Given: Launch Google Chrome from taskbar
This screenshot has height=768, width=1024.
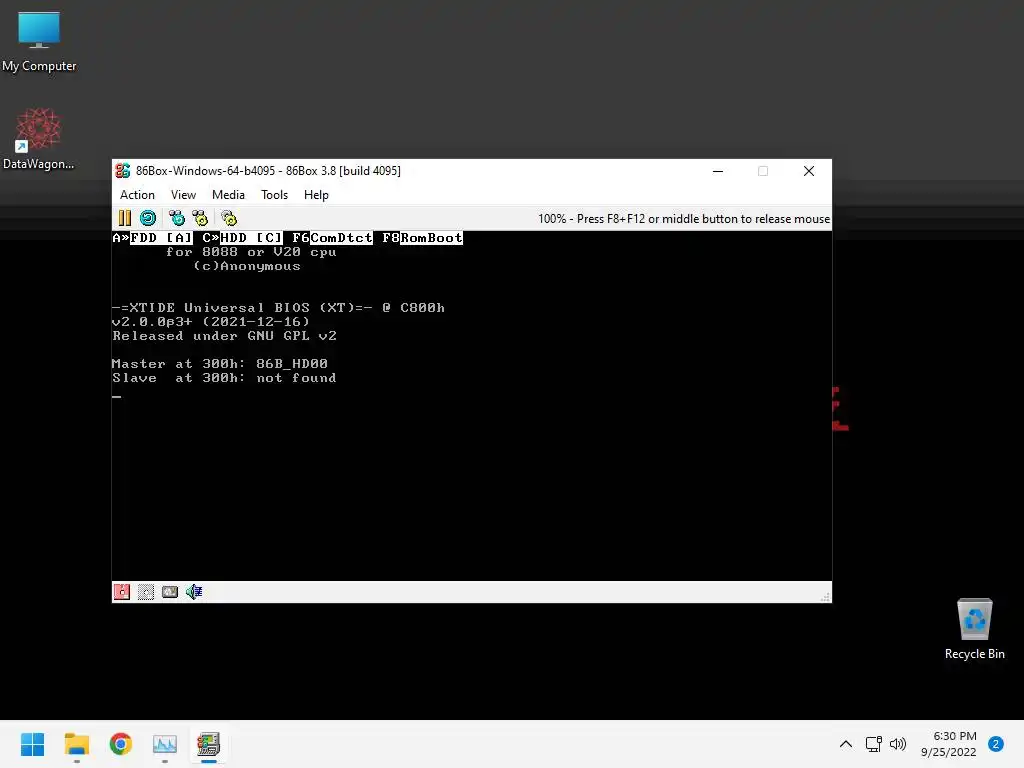Looking at the screenshot, I should click(121, 744).
